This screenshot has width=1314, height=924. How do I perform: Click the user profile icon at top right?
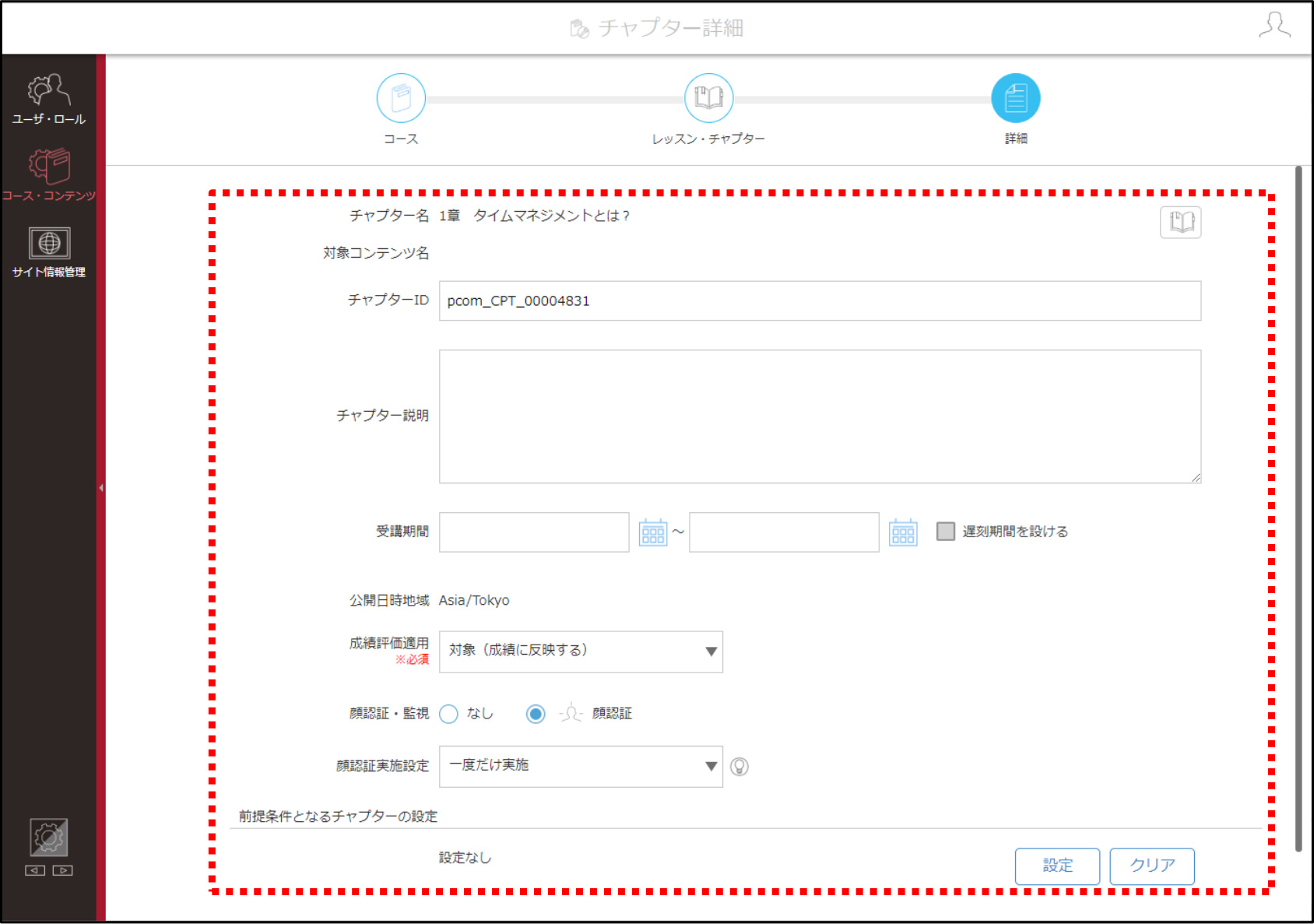tap(1274, 26)
